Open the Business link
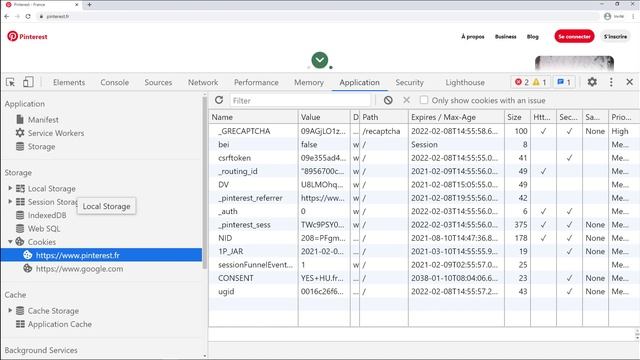Image resolution: width=640 pixels, height=360 pixels. [x=505, y=36]
